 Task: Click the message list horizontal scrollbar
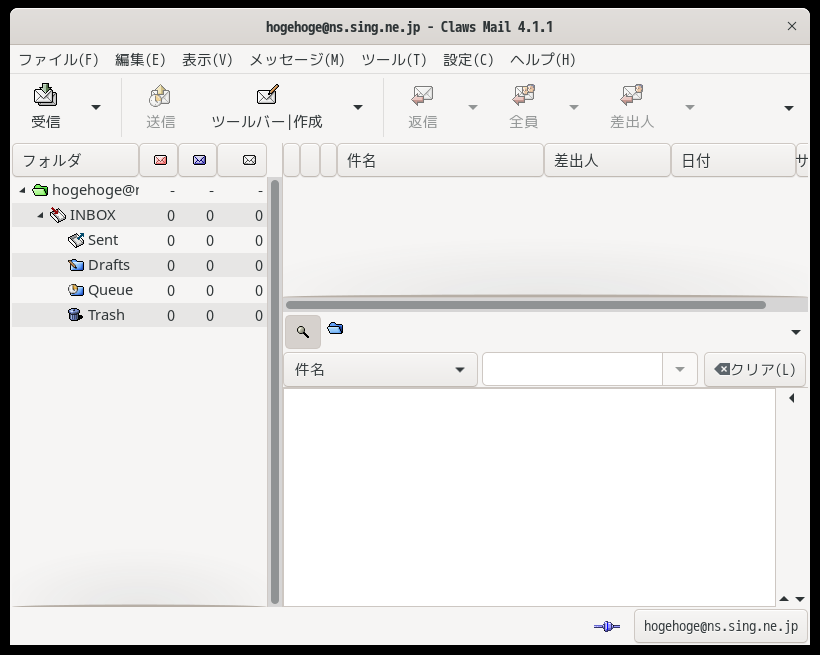coord(526,305)
